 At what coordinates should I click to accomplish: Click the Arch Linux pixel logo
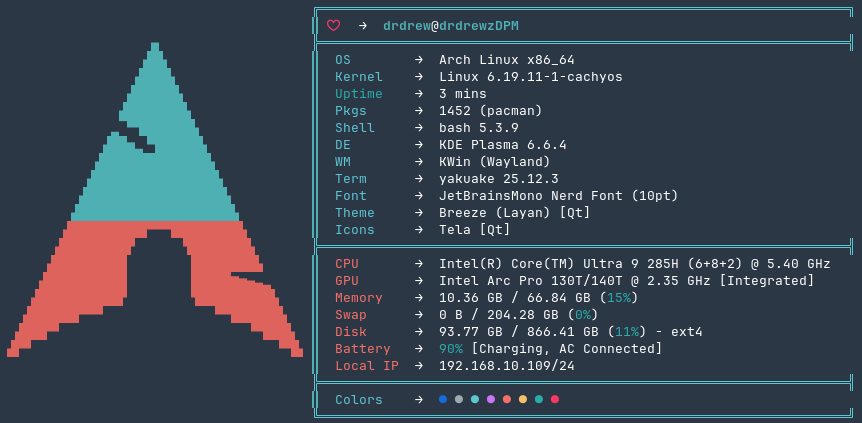coord(154,200)
